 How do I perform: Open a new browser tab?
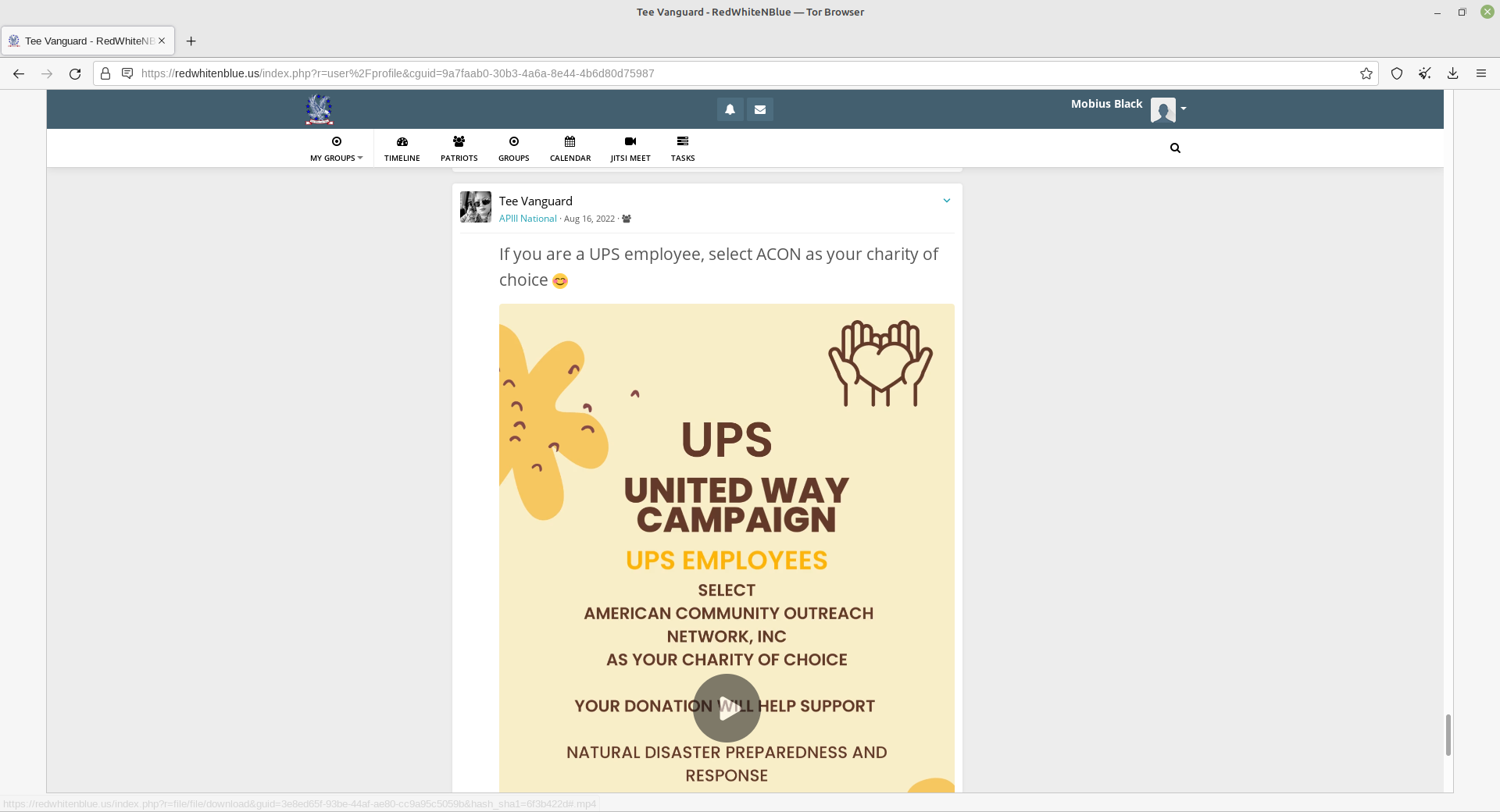(191, 41)
